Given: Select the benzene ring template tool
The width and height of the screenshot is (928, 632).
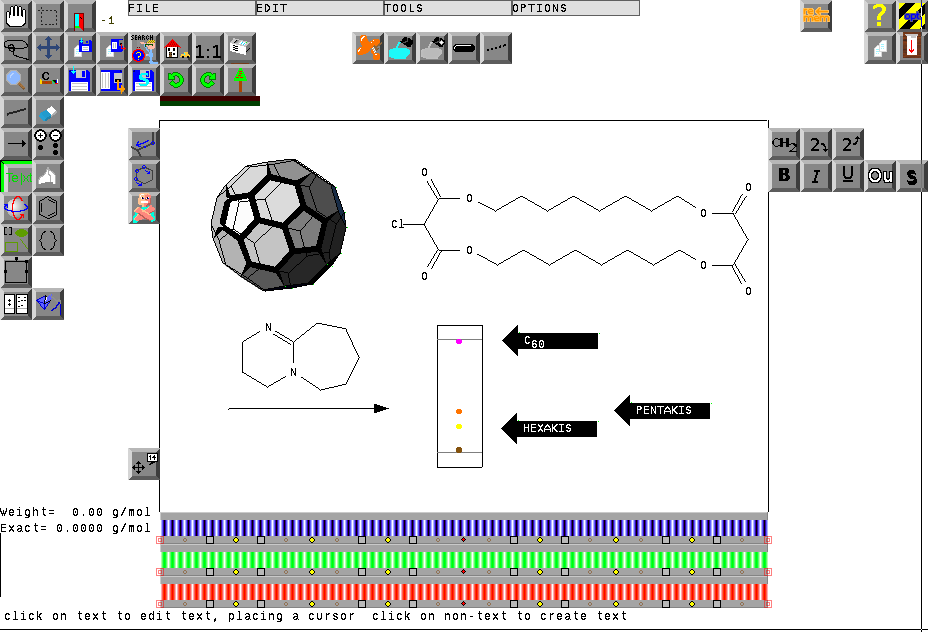Looking at the screenshot, I should tap(48, 208).
